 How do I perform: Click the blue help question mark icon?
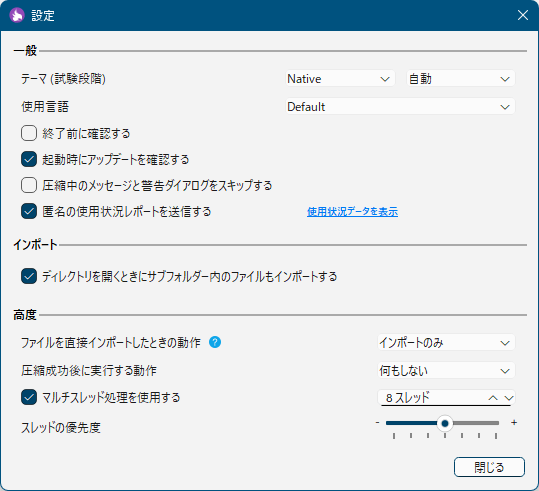point(215,342)
